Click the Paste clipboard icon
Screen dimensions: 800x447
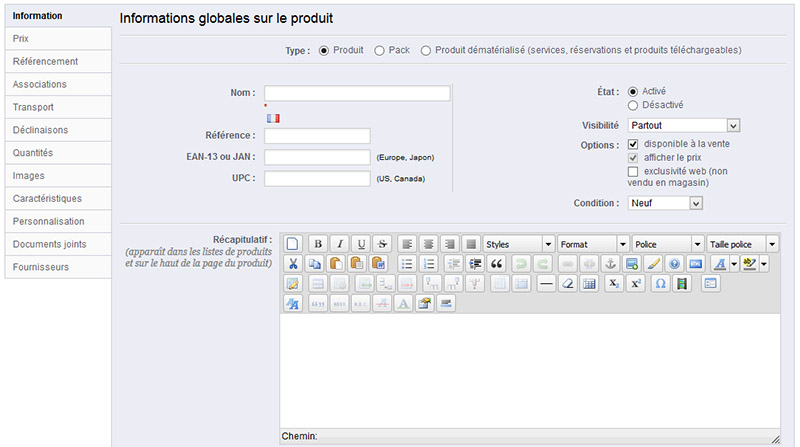(336, 264)
